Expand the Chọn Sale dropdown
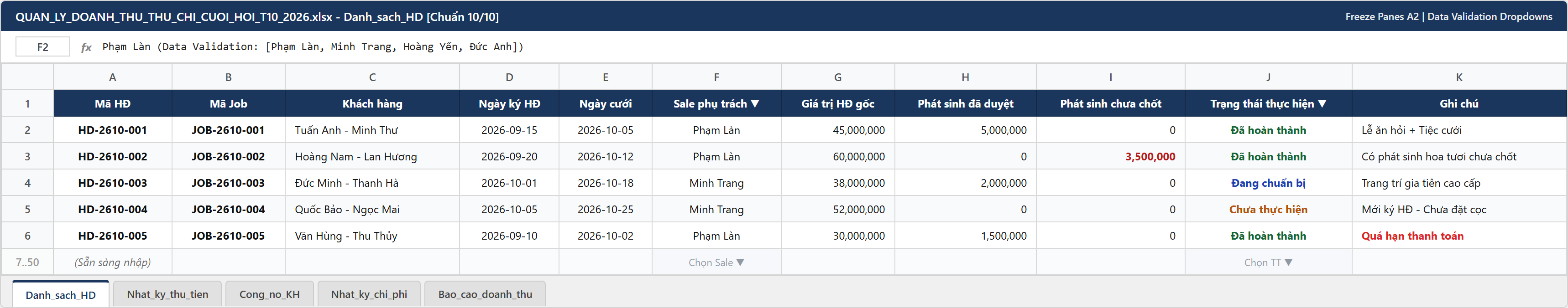This screenshot has width=1568, height=308. point(716,262)
